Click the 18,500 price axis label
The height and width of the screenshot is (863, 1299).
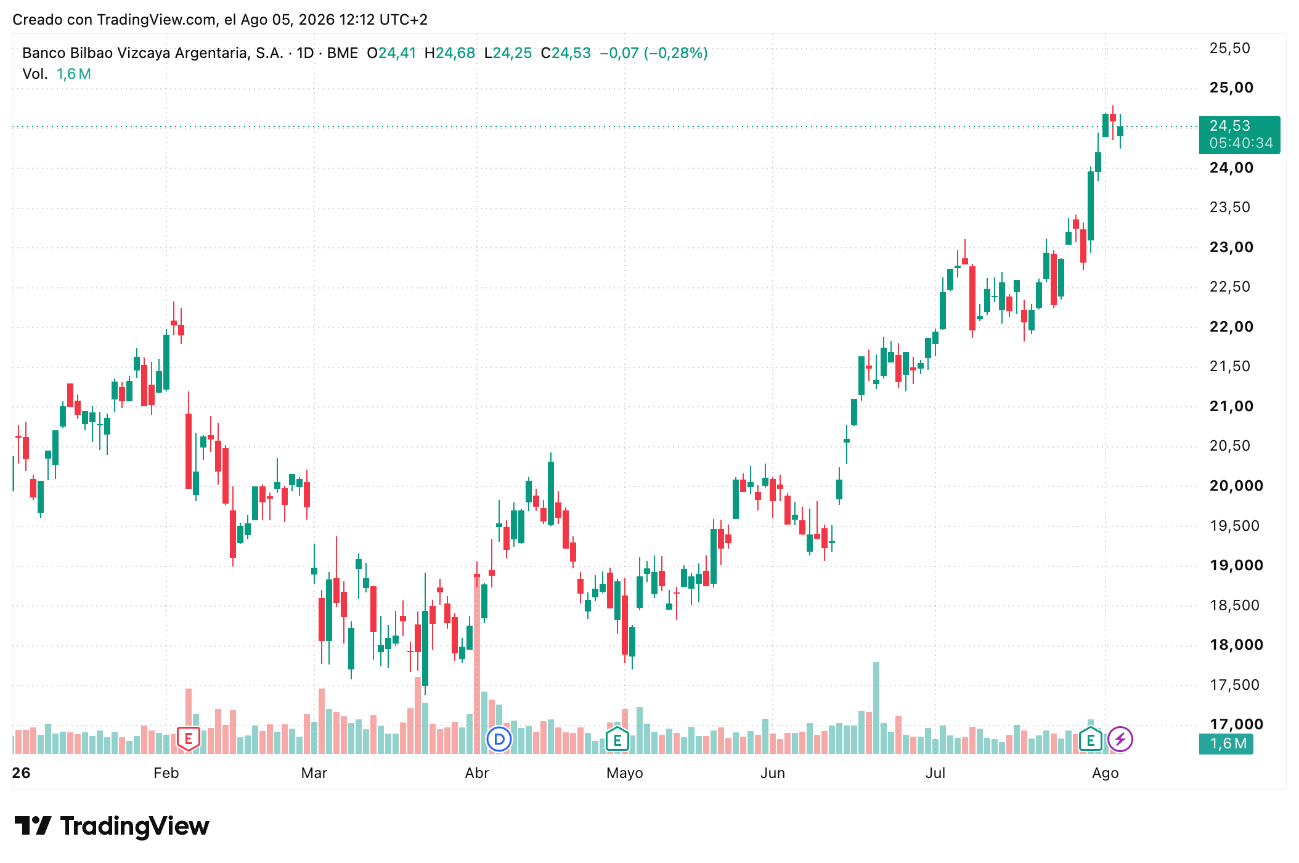[x=1235, y=605]
